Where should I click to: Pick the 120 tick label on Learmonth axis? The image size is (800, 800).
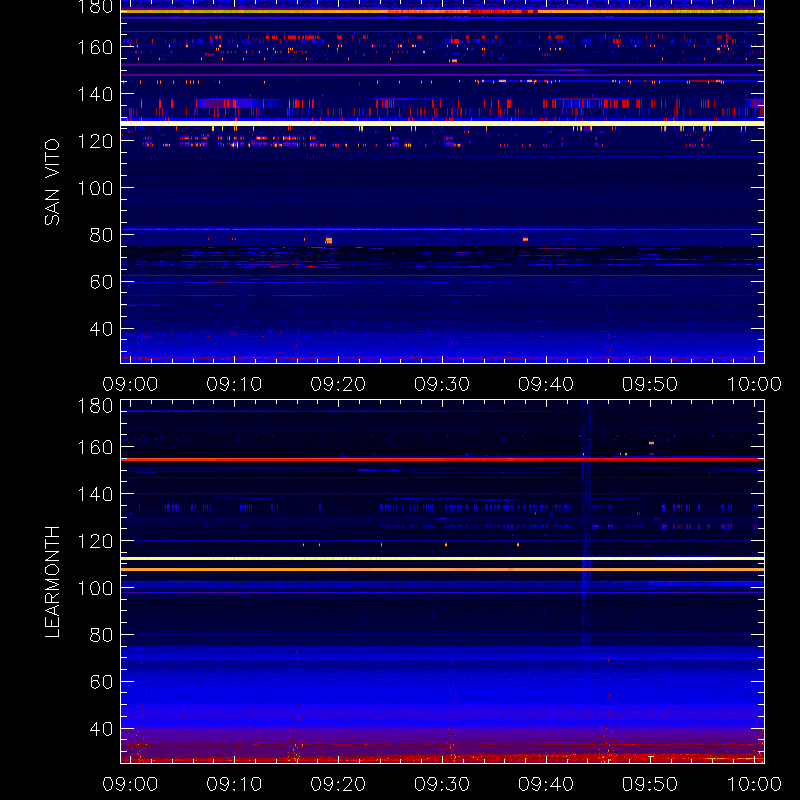tap(95, 541)
